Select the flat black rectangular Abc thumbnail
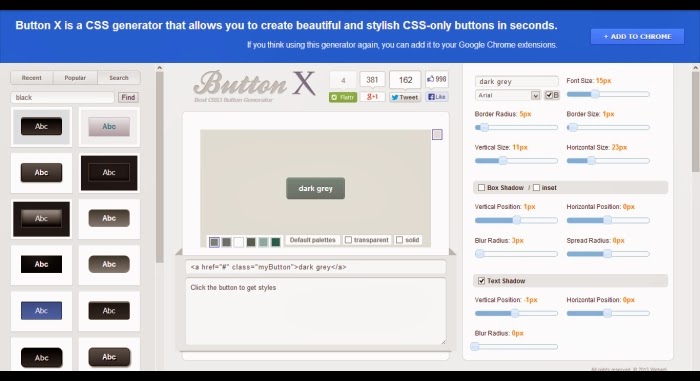The width and height of the screenshot is (700, 381). (42, 264)
